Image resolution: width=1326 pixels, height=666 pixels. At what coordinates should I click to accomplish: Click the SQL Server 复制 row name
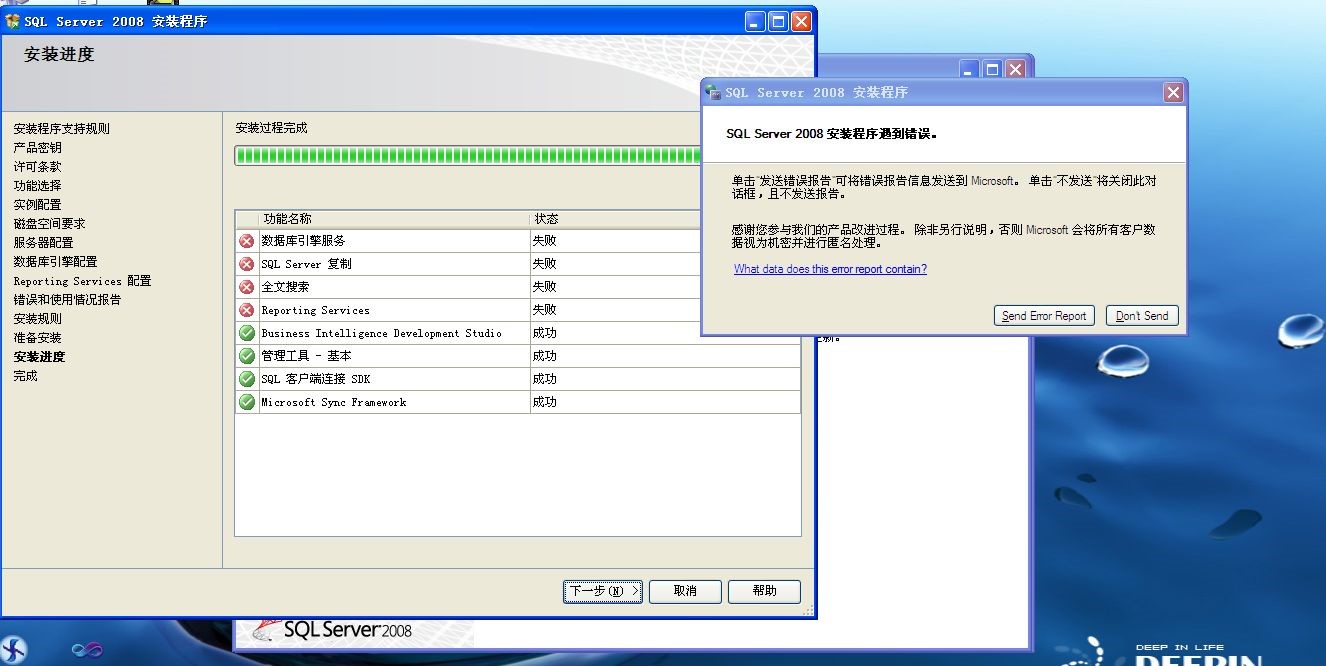[306, 264]
